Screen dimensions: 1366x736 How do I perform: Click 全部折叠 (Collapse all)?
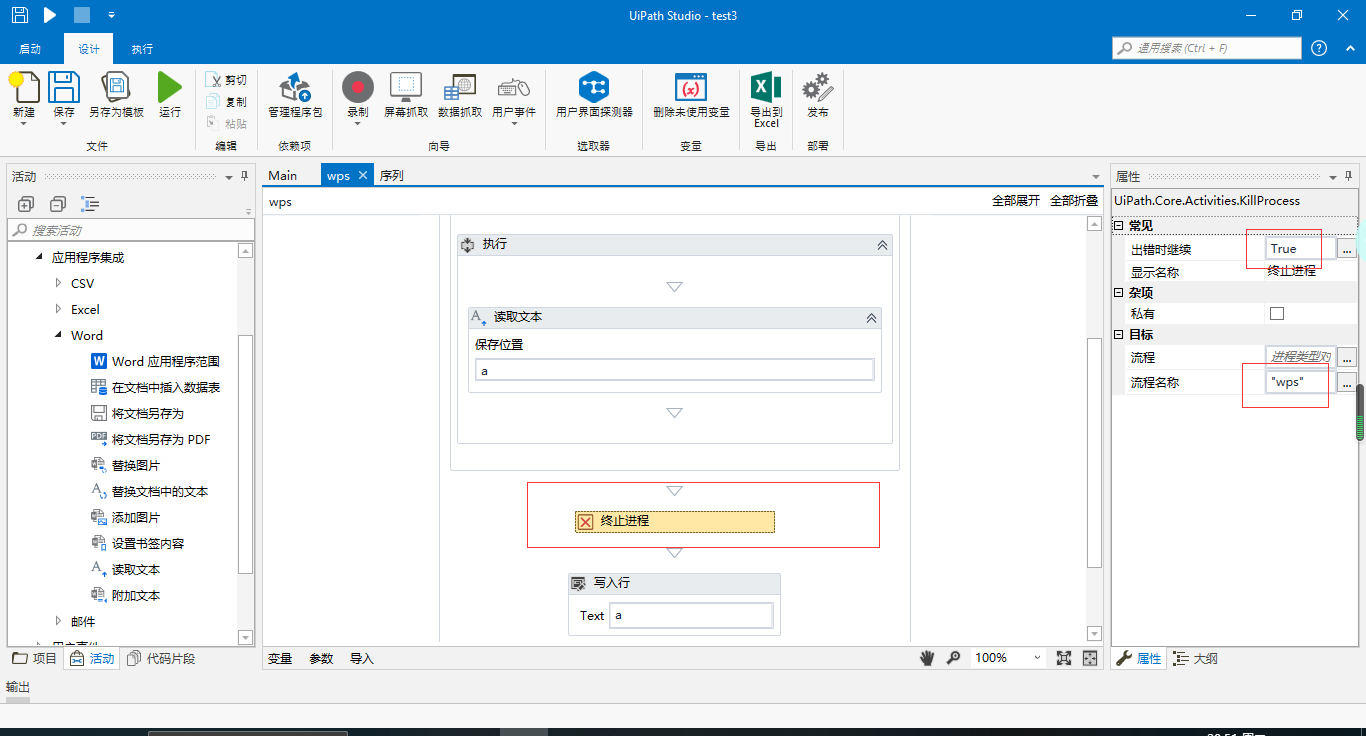pyautogui.click(x=1074, y=201)
